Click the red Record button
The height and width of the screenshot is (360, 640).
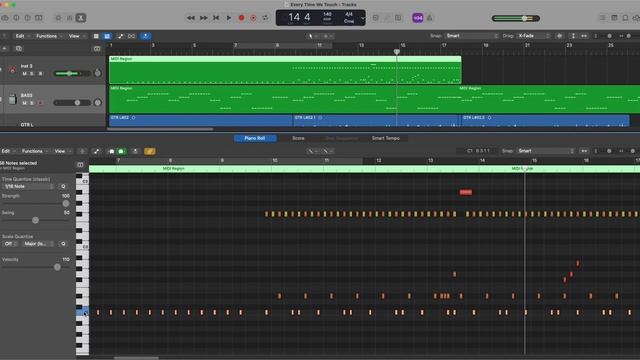[241, 18]
